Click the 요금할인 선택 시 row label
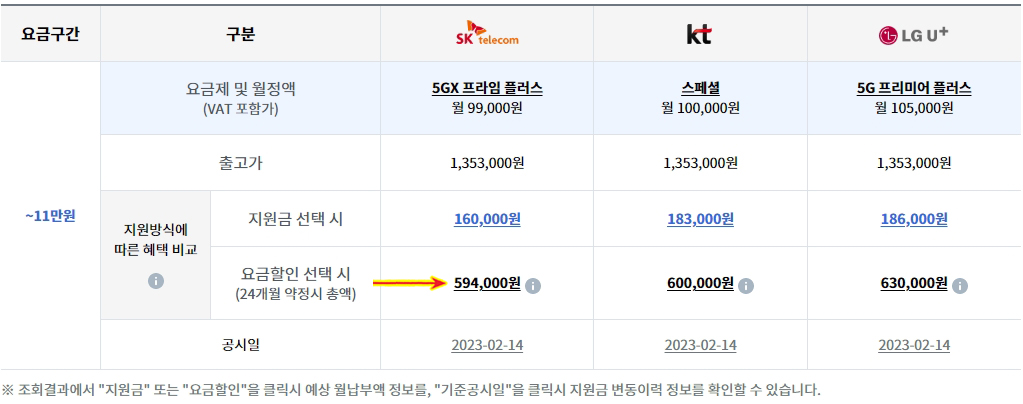Screen dimensions: 1023x404 [296, 274]
